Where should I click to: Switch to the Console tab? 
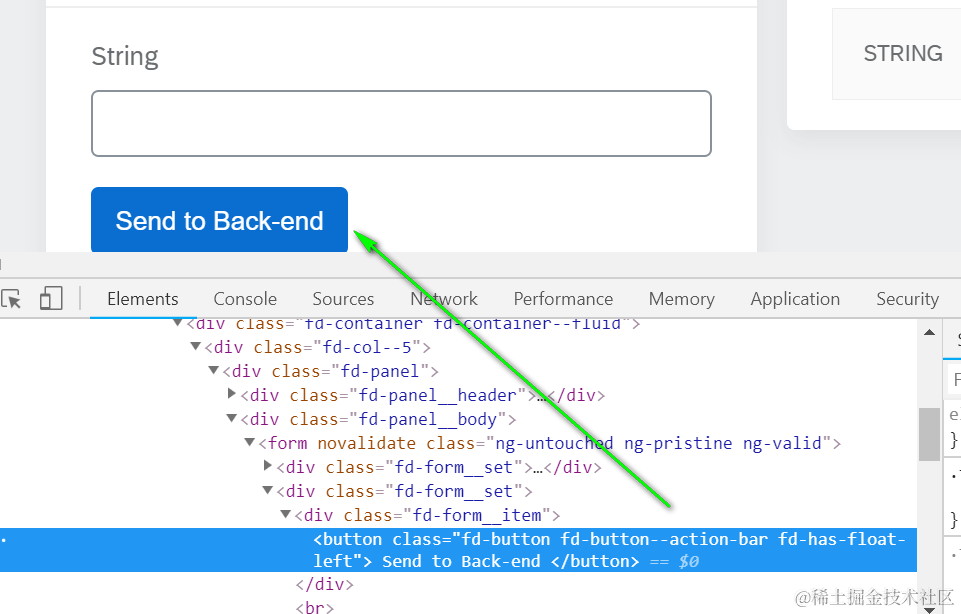245,299
